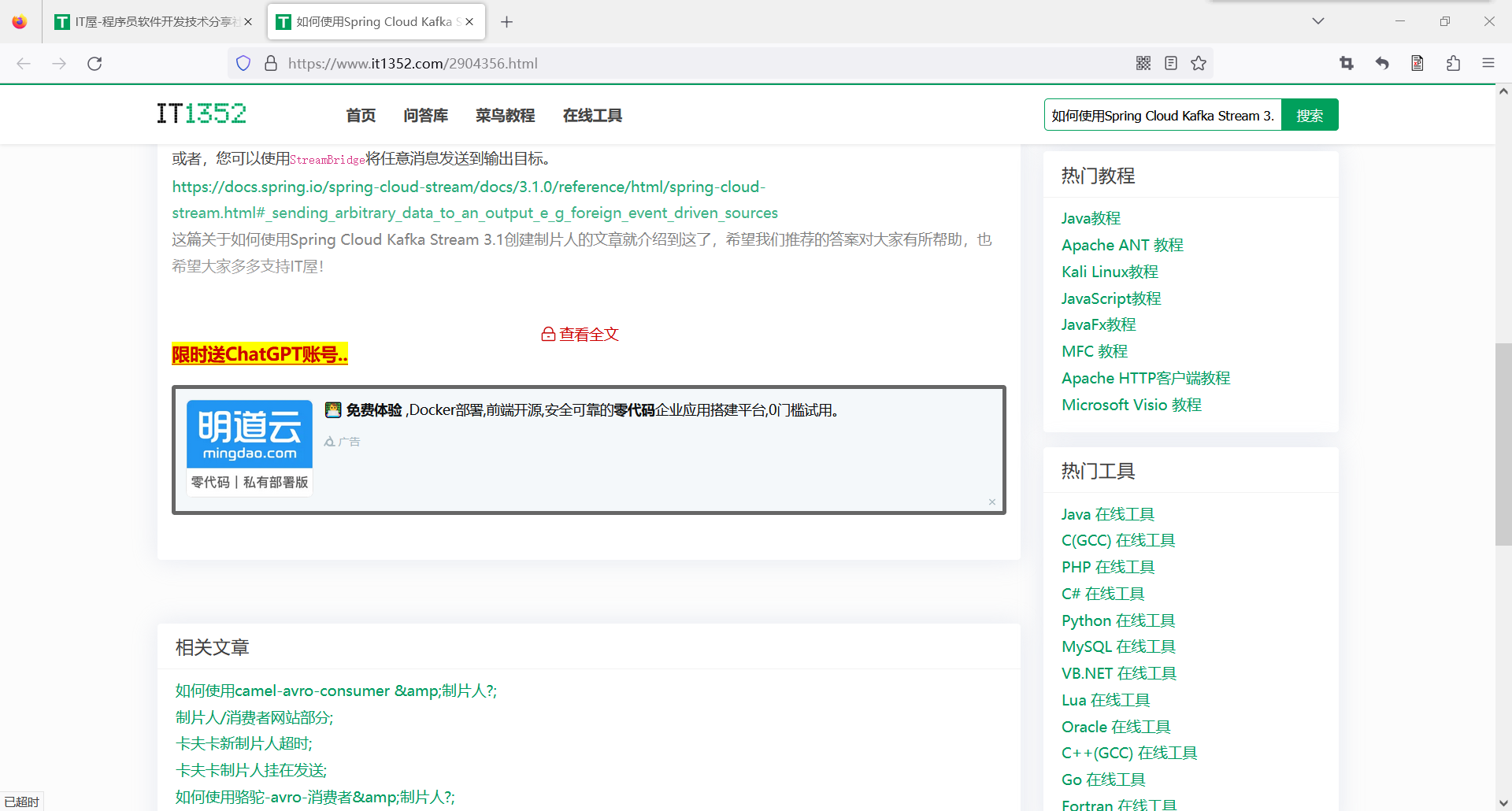Click 限时送ChatGPT账号 promo link
1512x811 pixels.
point(260,354)
